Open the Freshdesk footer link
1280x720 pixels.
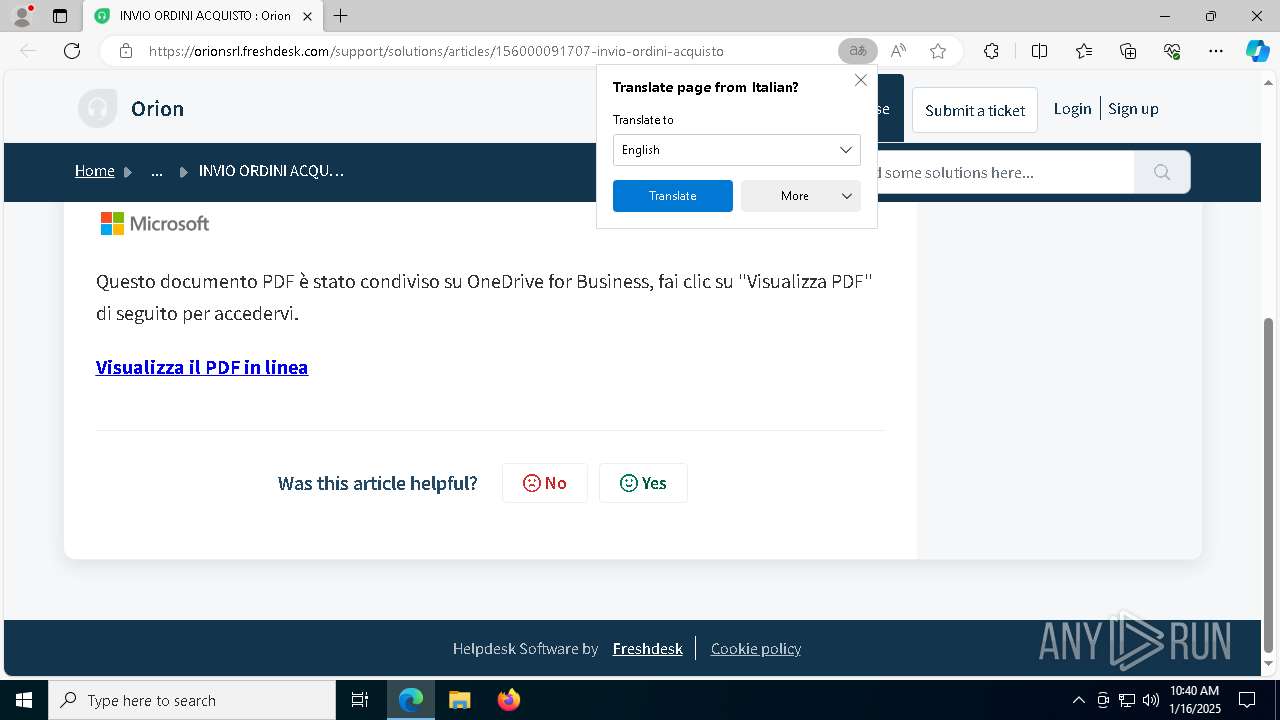(x=648, y=649)
